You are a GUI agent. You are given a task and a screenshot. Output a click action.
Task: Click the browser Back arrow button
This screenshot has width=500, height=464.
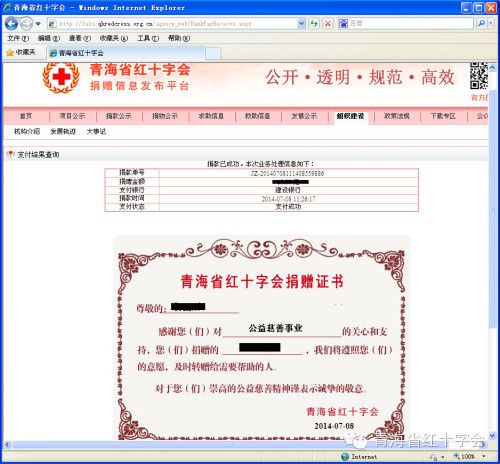[11, 24]
